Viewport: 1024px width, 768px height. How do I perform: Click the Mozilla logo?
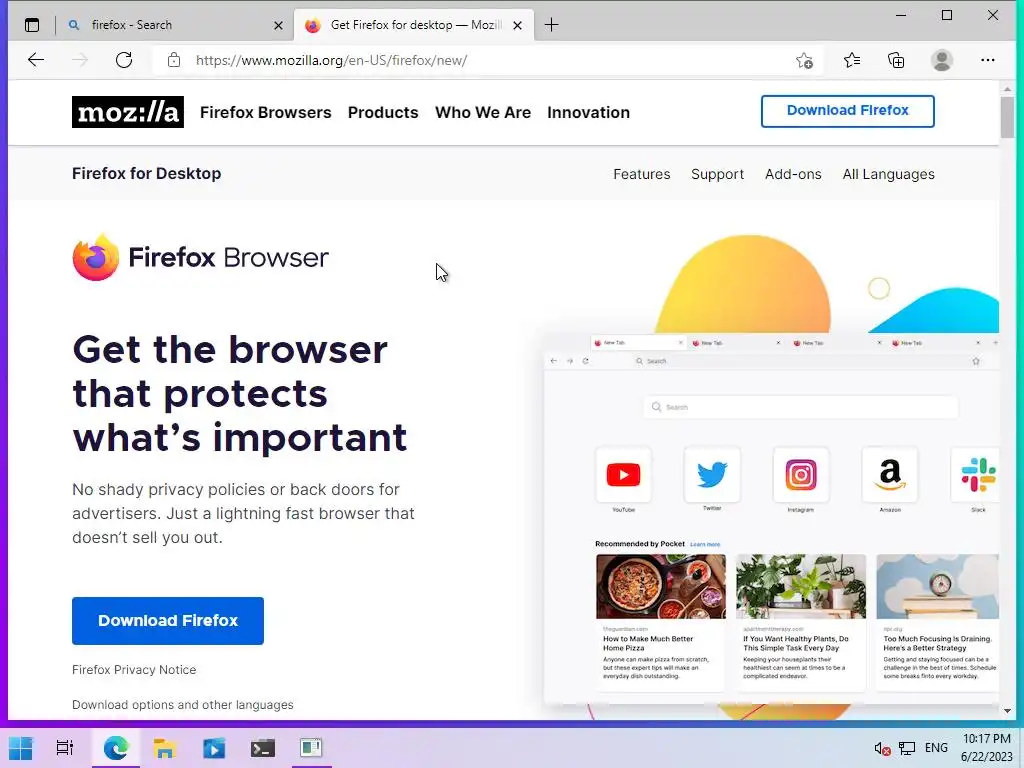(x=127, y=112)
